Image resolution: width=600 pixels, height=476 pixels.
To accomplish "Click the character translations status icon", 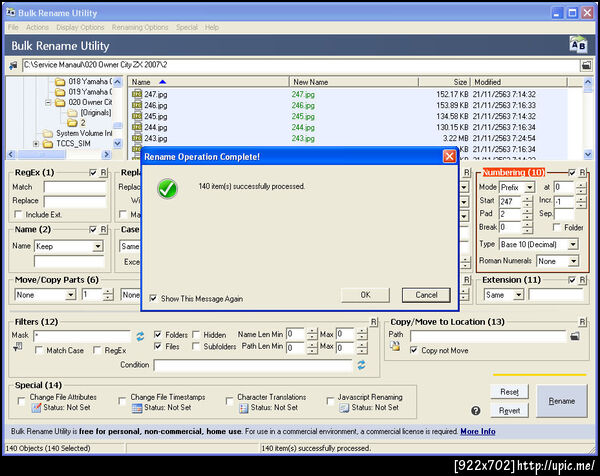I will (243, 408).
